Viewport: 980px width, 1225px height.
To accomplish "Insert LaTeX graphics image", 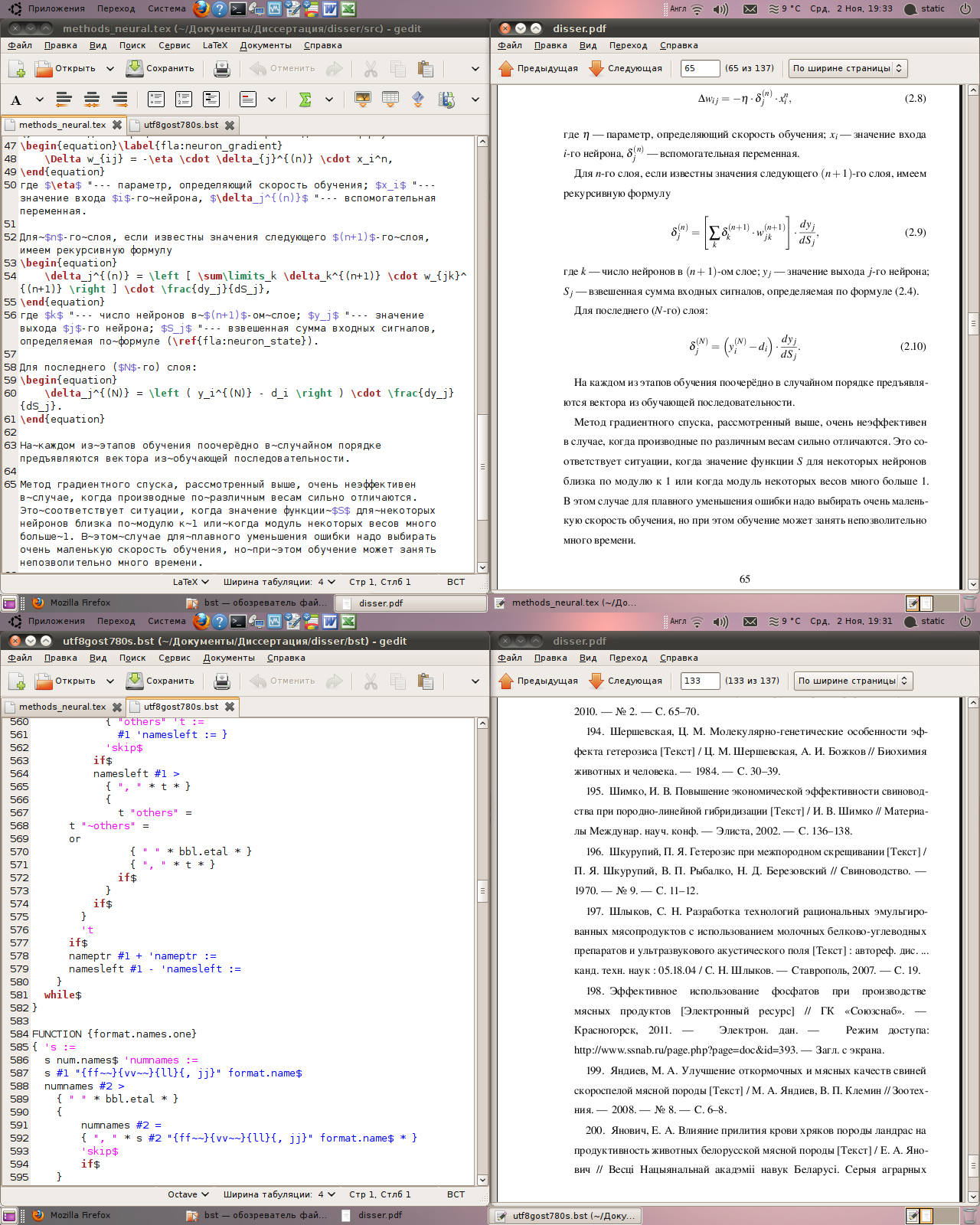I will tap(363, 100).
